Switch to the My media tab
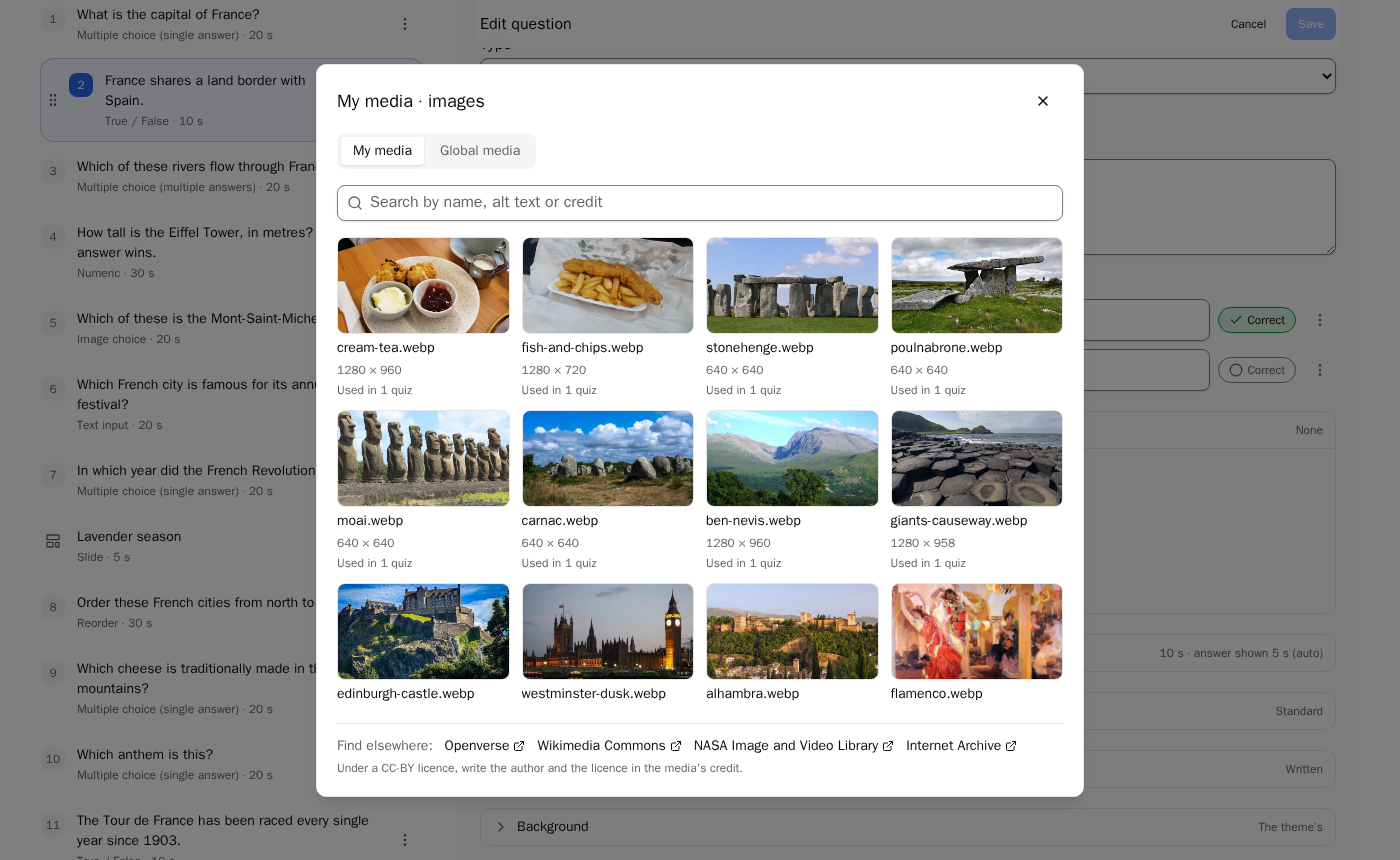This screenshot has width=1400, height=860. point(382,151)
